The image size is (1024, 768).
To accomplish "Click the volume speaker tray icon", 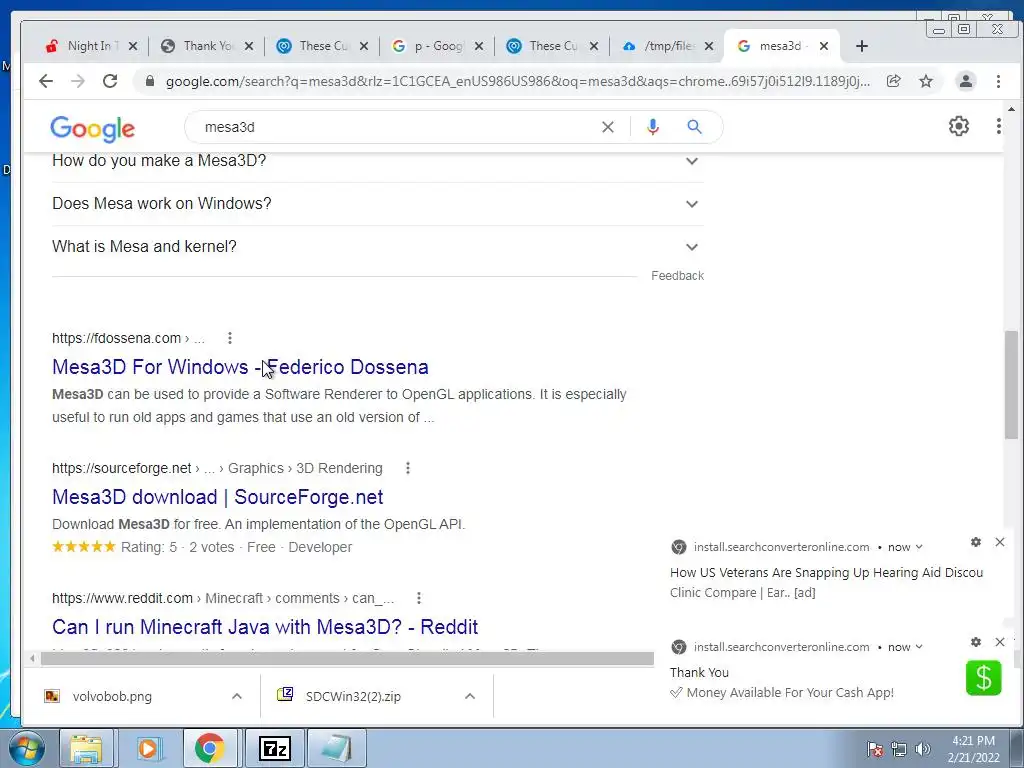I will click(923, 749).
